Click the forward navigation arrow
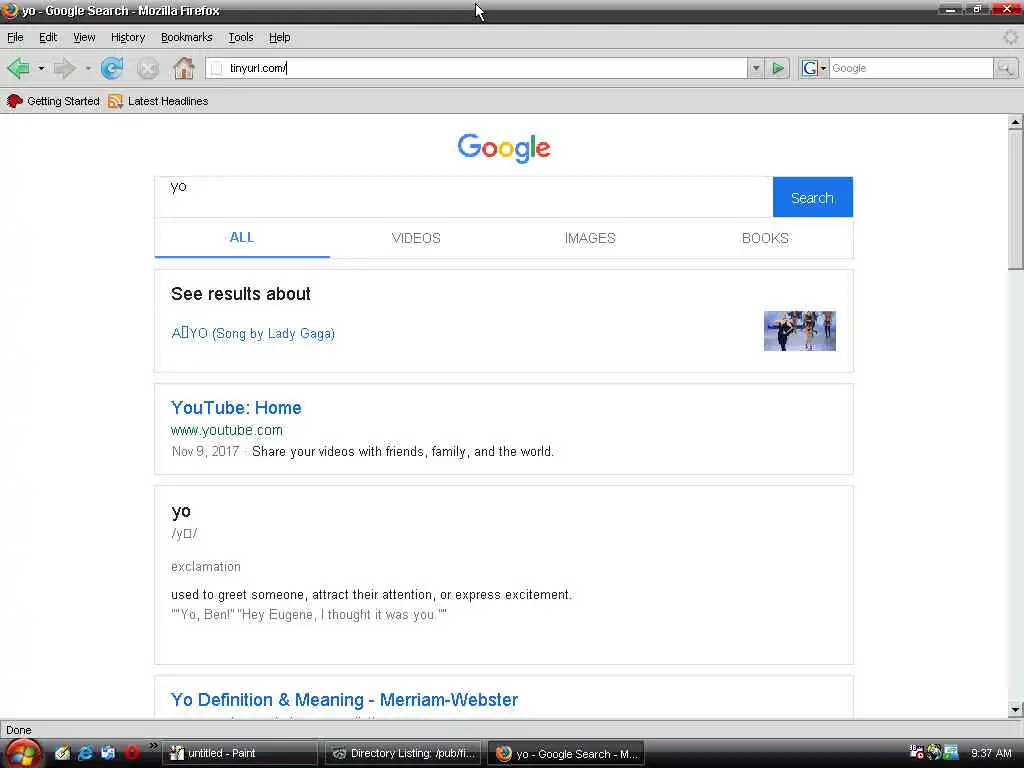This screenshot has height=768, width=1024. coord(65,68)
